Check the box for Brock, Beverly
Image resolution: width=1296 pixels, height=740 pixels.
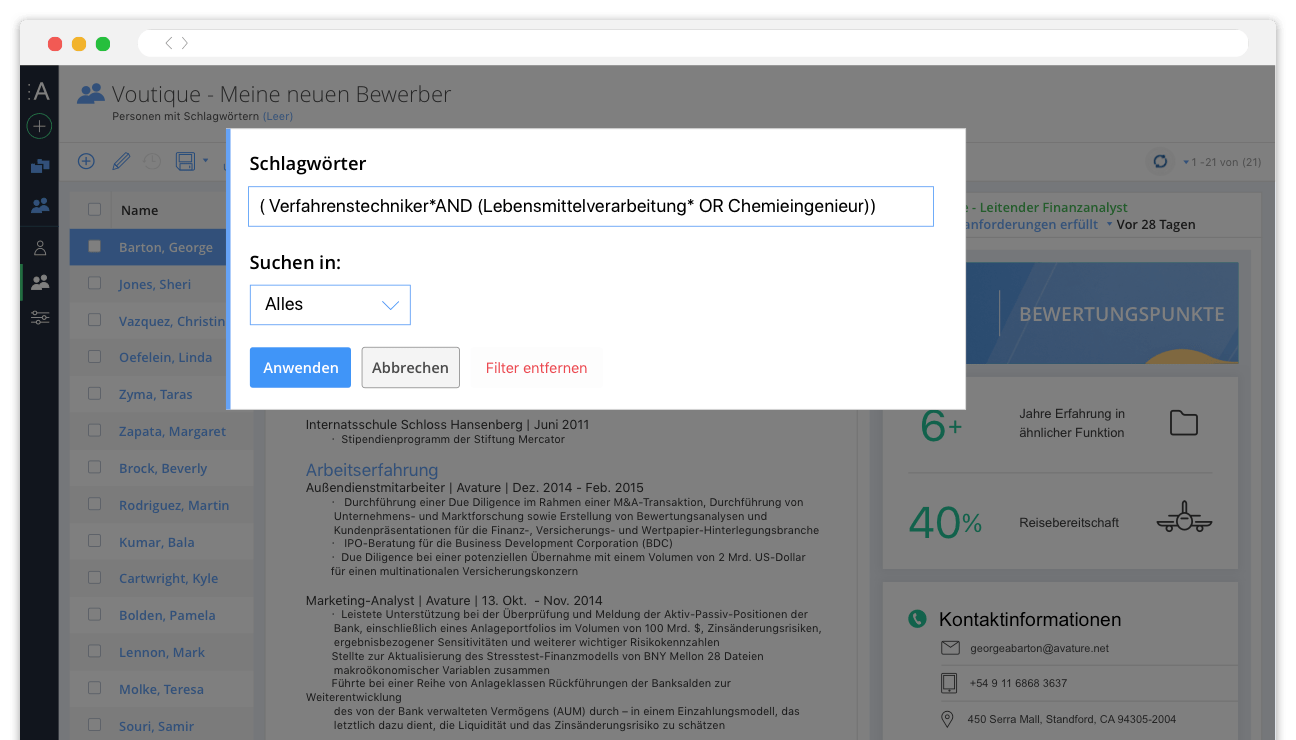pos(94,467)
